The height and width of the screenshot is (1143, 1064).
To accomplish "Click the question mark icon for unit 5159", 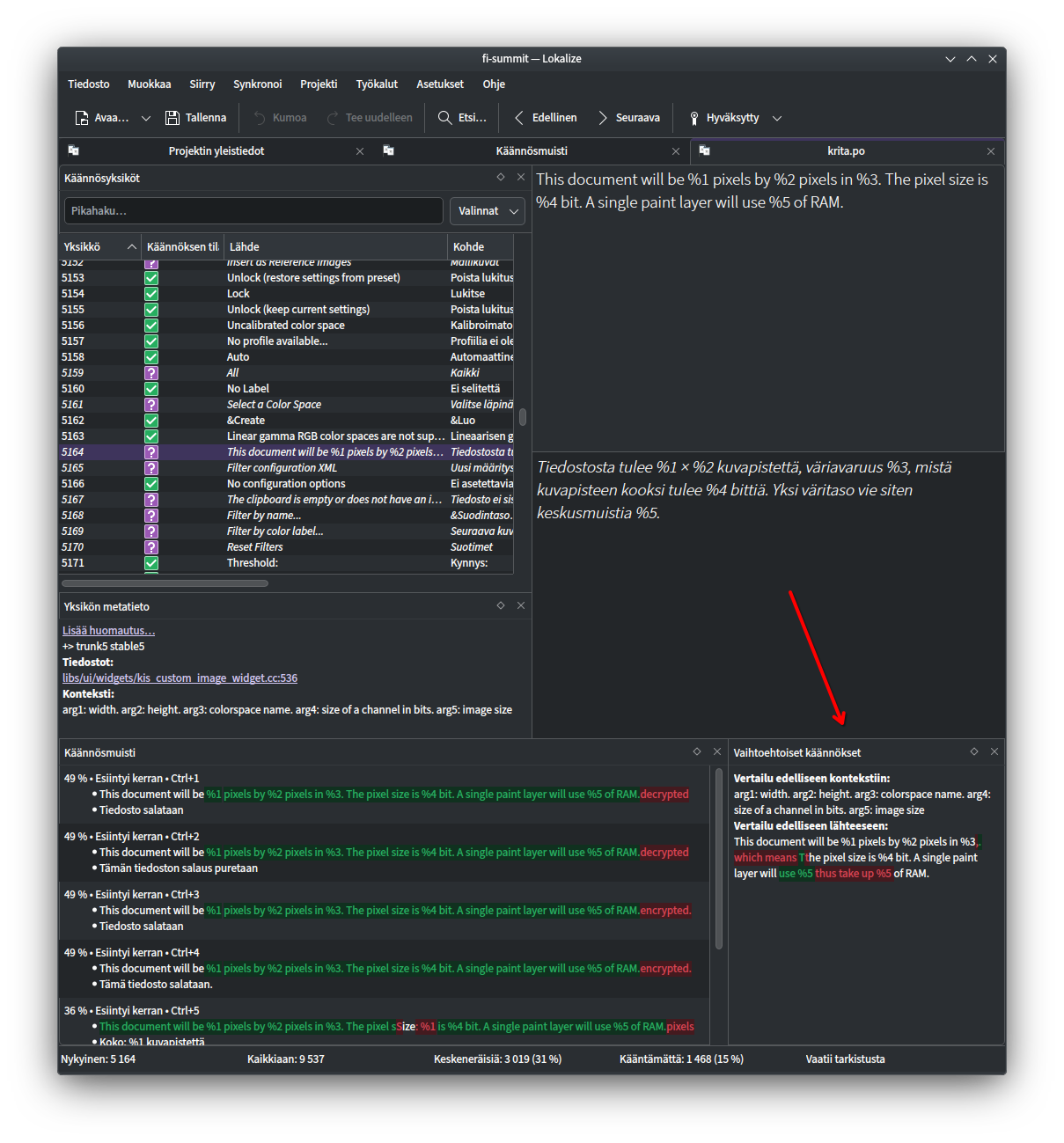I will click(x=151, y=373).
